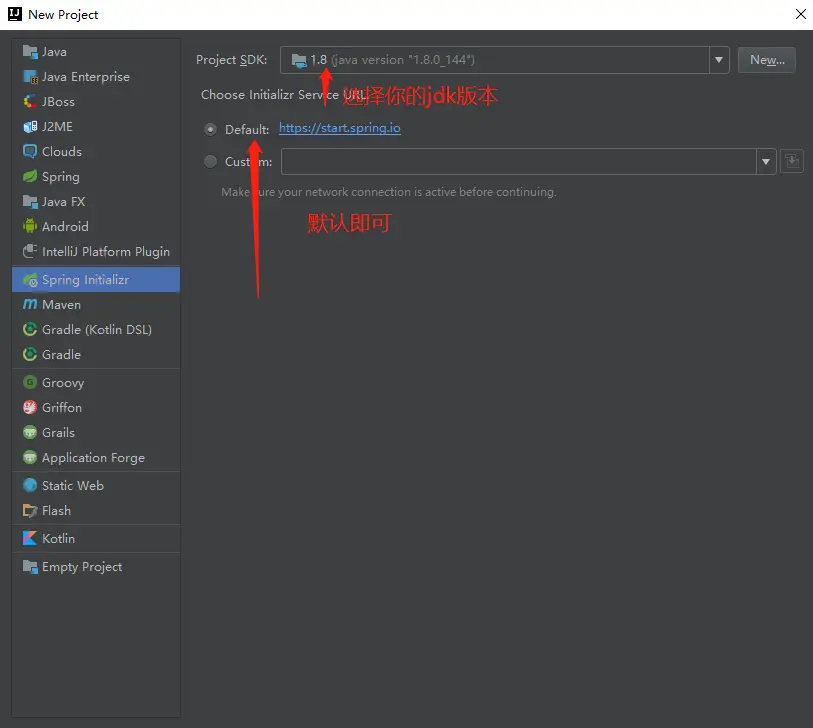This screenshot has height=728, width=813.
Task: Expand the Project SDK dropdown arrow
Action: click(x=719, y=60)
